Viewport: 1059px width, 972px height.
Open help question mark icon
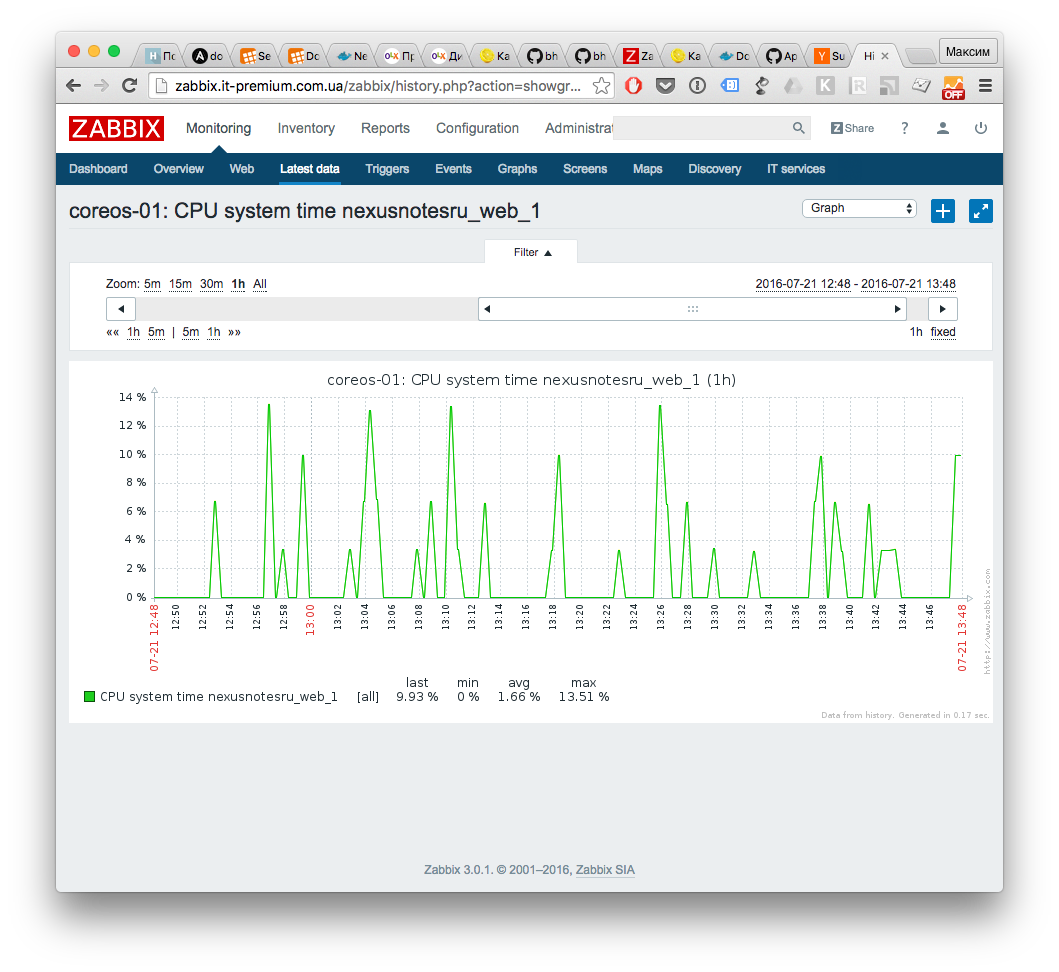pyautogui.click(x=904, y=128)
